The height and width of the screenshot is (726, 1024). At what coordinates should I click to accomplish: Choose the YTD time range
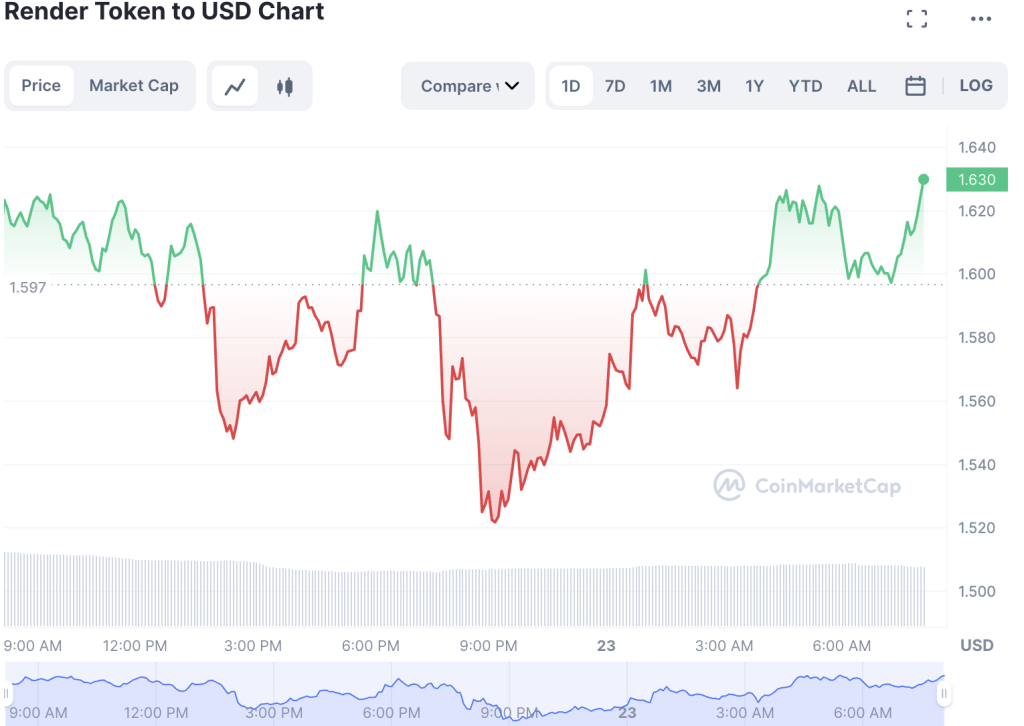(805, 86)
